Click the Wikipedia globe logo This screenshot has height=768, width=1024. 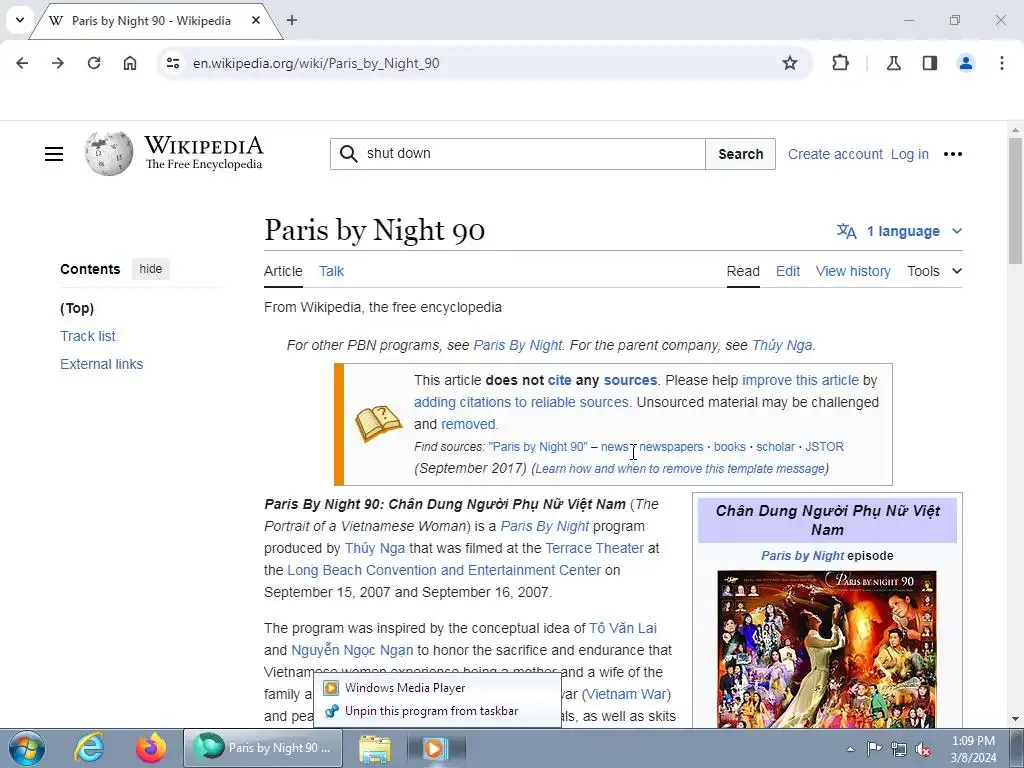point(108,153)
